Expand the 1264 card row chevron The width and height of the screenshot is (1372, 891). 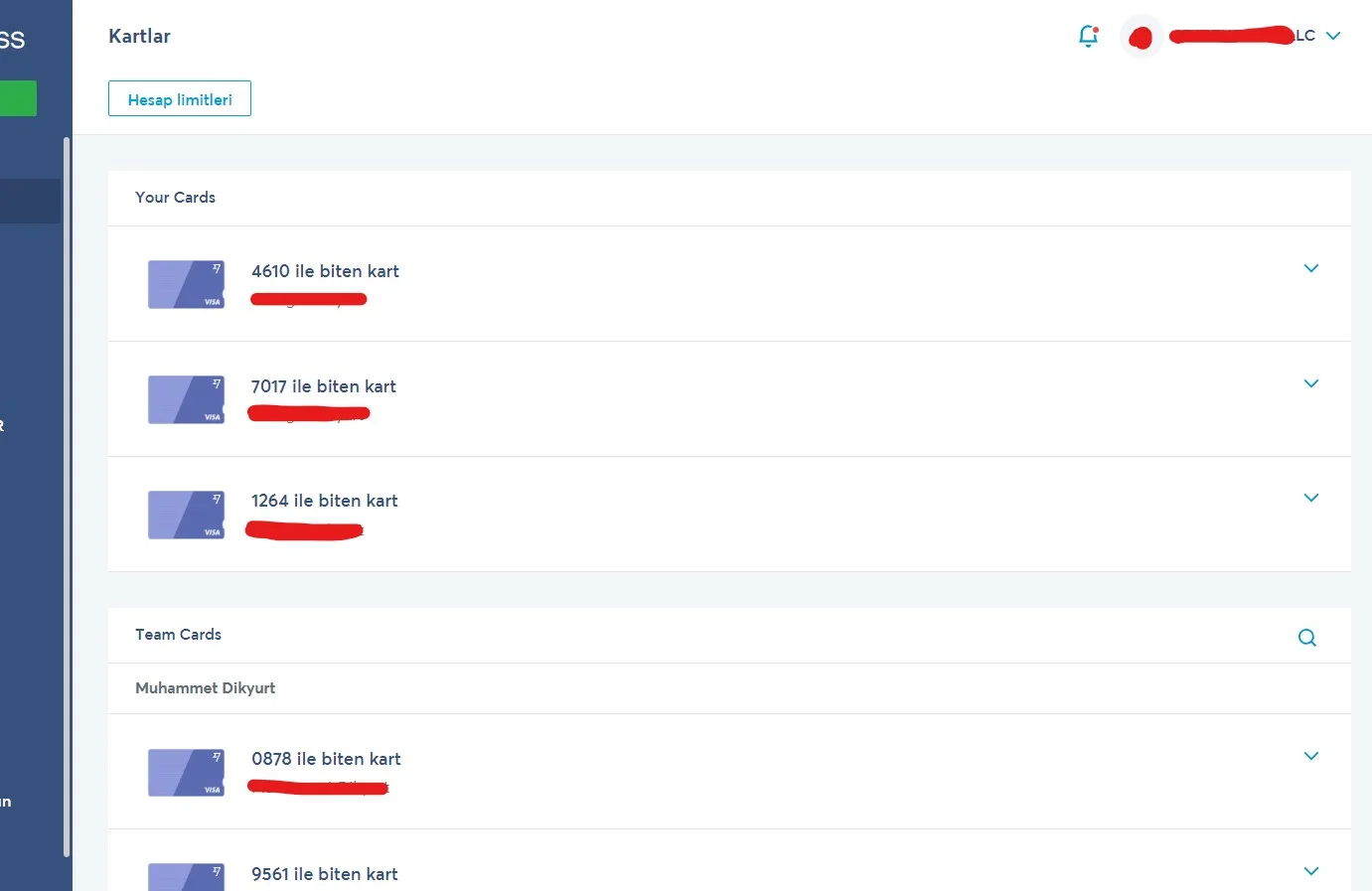(1310, 498)
